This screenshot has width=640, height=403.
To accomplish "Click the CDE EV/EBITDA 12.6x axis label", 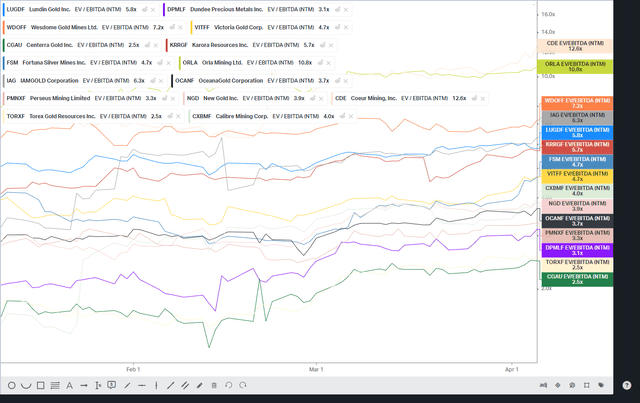I will [x=575, y=46].
